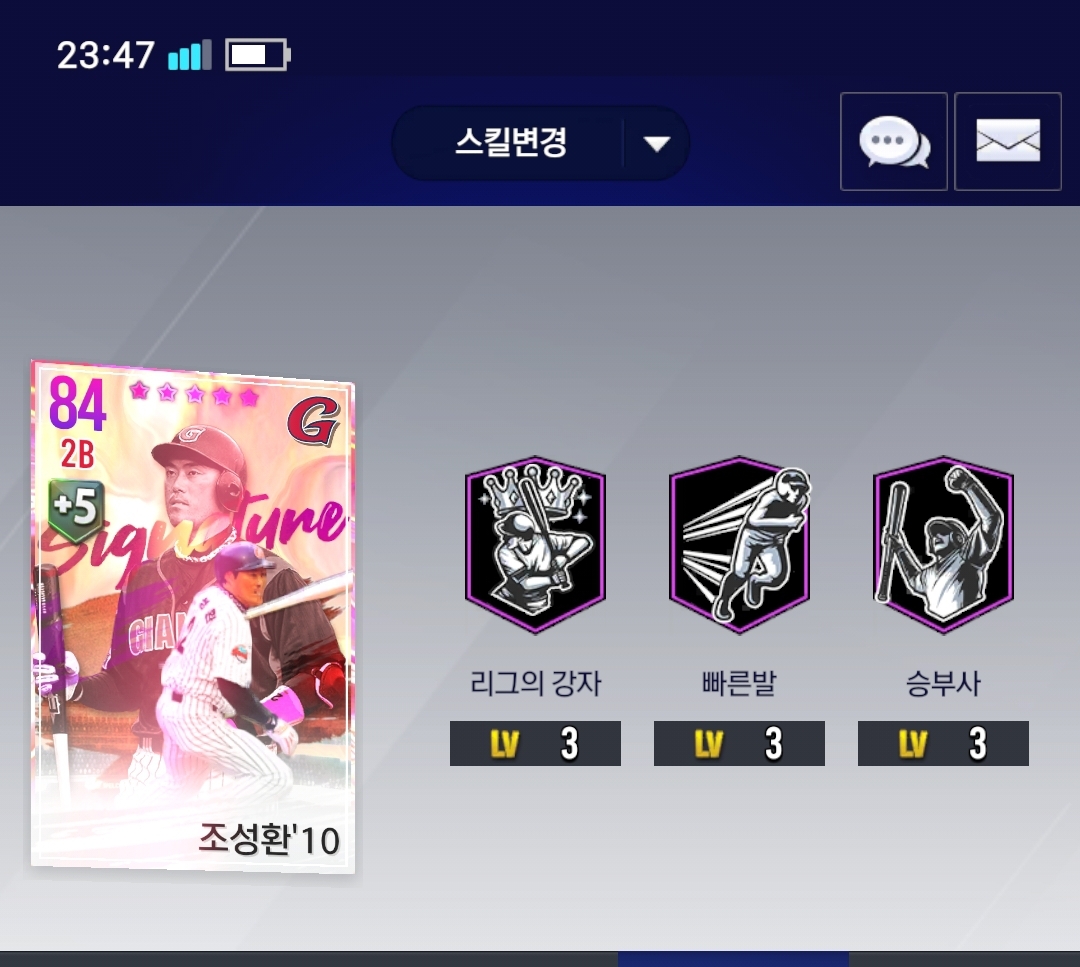Click the 승부사 skill name text
Viewport: 1080px width, 967px height.
click(x=943, y=683)
